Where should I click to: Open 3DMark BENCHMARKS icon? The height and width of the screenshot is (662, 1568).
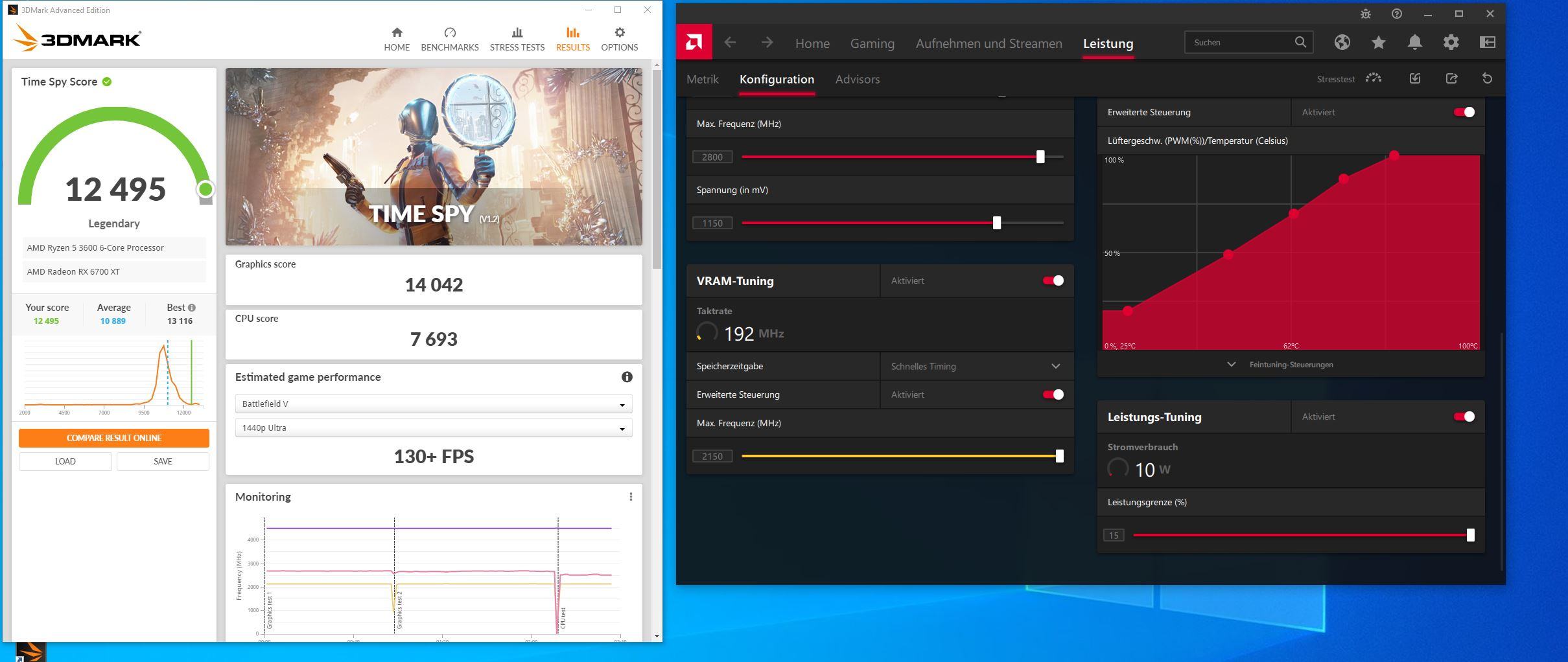click(450, 32)
